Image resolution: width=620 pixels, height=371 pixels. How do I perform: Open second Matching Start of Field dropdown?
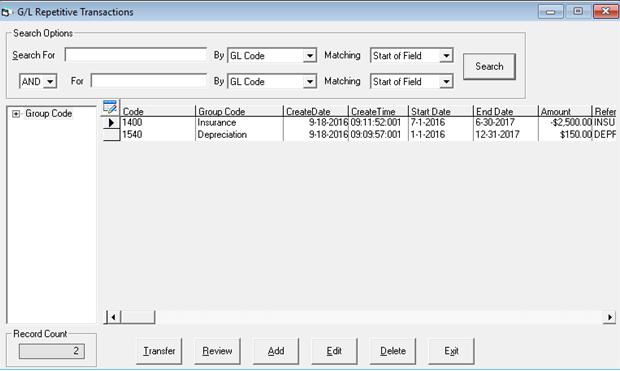point(446,82)
